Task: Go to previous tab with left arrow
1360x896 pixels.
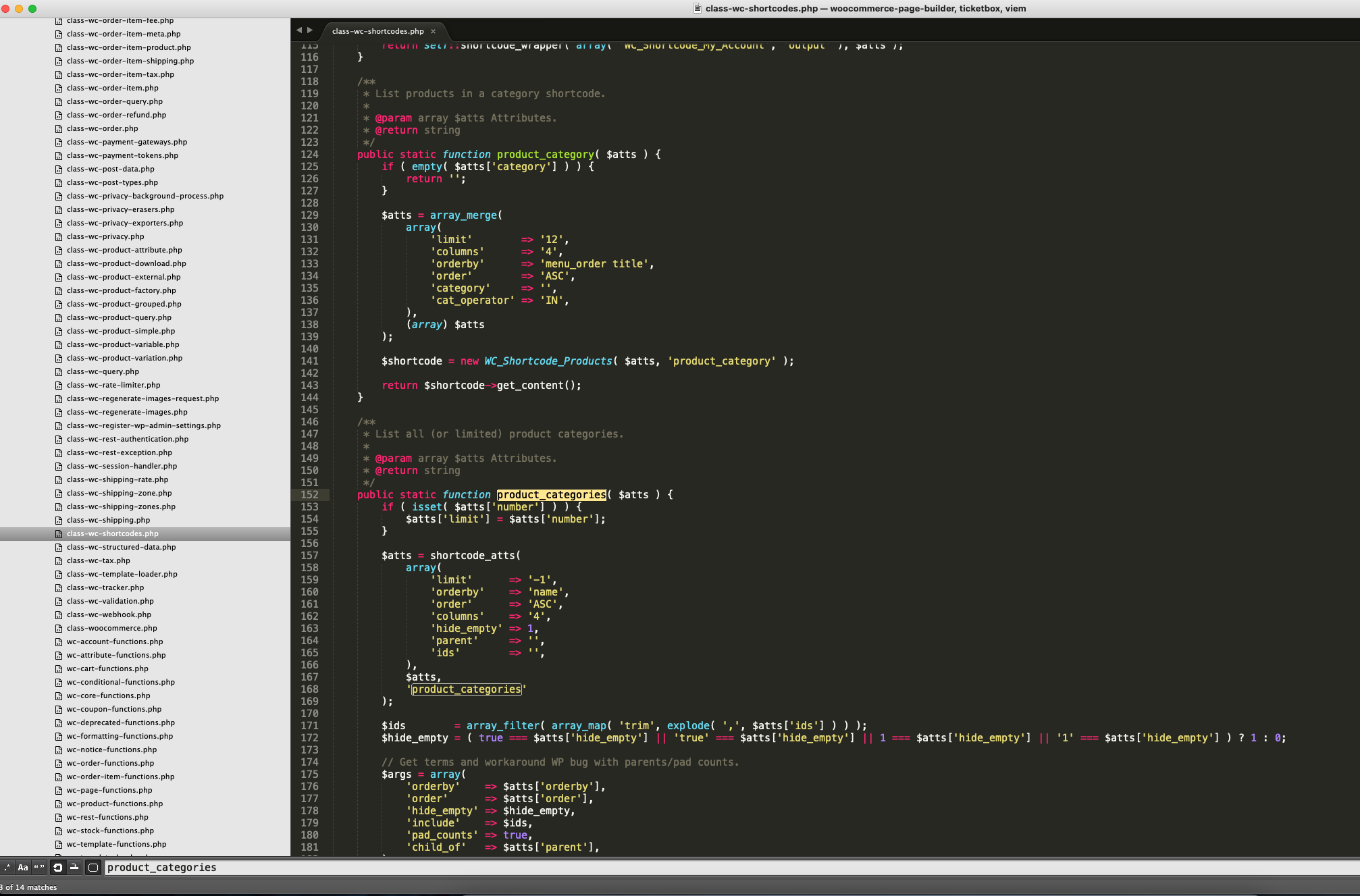Action: point(299,30)
